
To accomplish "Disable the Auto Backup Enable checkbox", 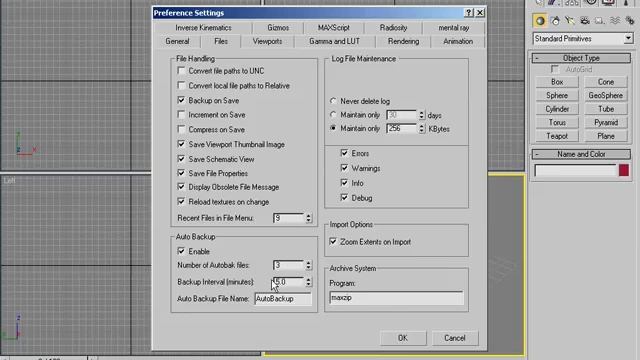I will [x=181, y=251].
